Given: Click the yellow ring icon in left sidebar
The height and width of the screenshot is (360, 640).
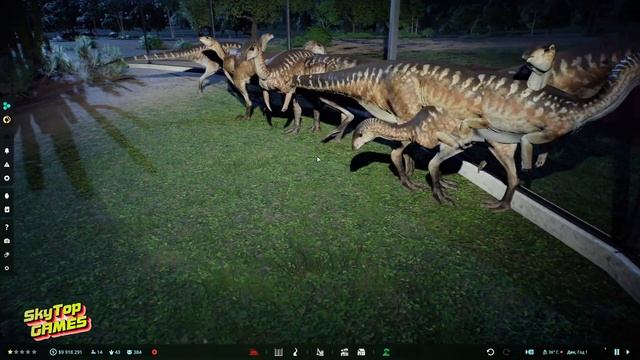Looking at the screenshot, I should pos(7,120).
